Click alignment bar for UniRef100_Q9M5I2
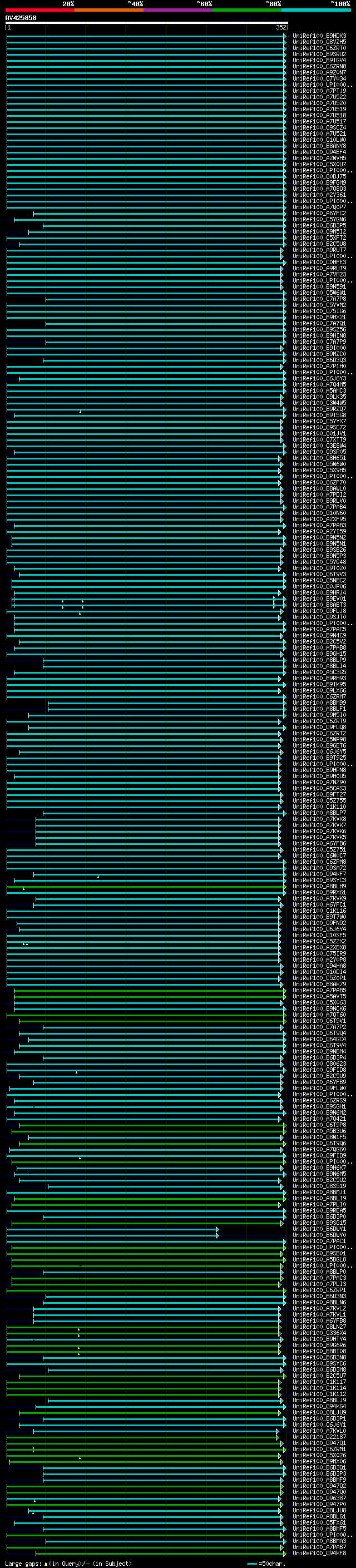The height and width of the screenshot is (1568, 356). click(157, 232)
